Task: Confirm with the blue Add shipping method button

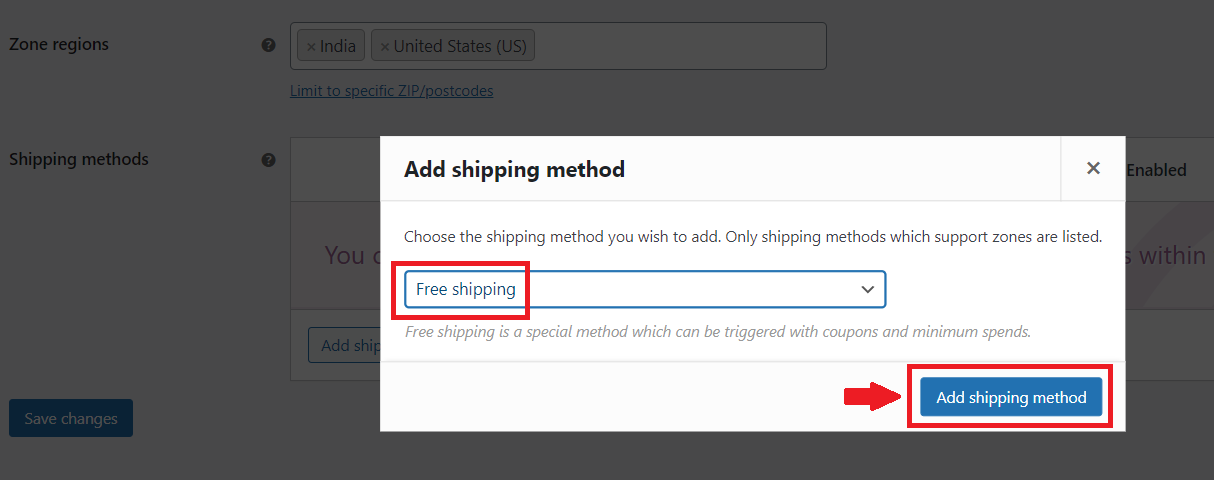Action: 1011,397
